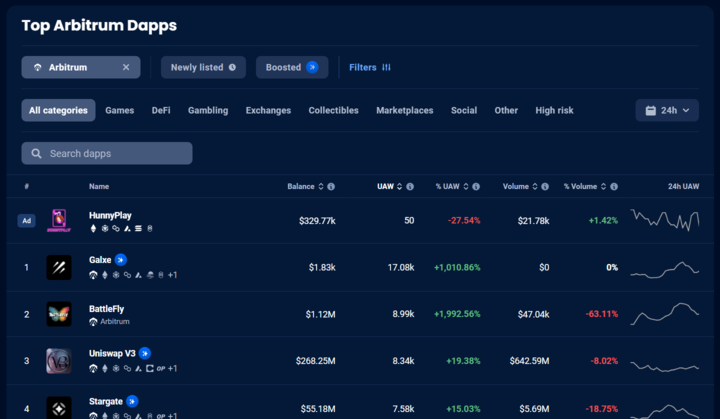Open the Stargate dapp logo
The height and width of the screenshot is (419, 720).
tap(59, 408)
